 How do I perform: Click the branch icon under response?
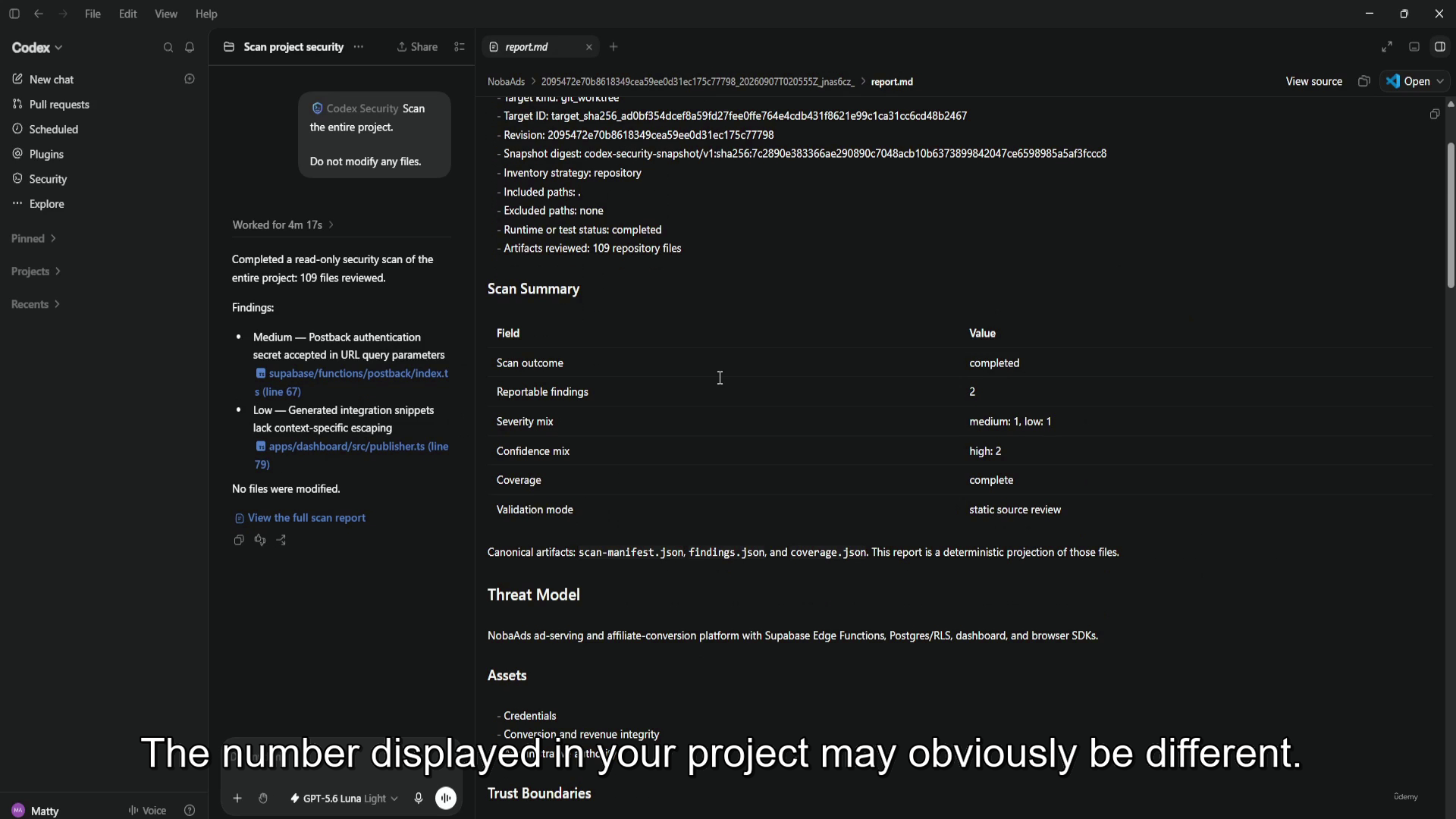tap(281, 540)
